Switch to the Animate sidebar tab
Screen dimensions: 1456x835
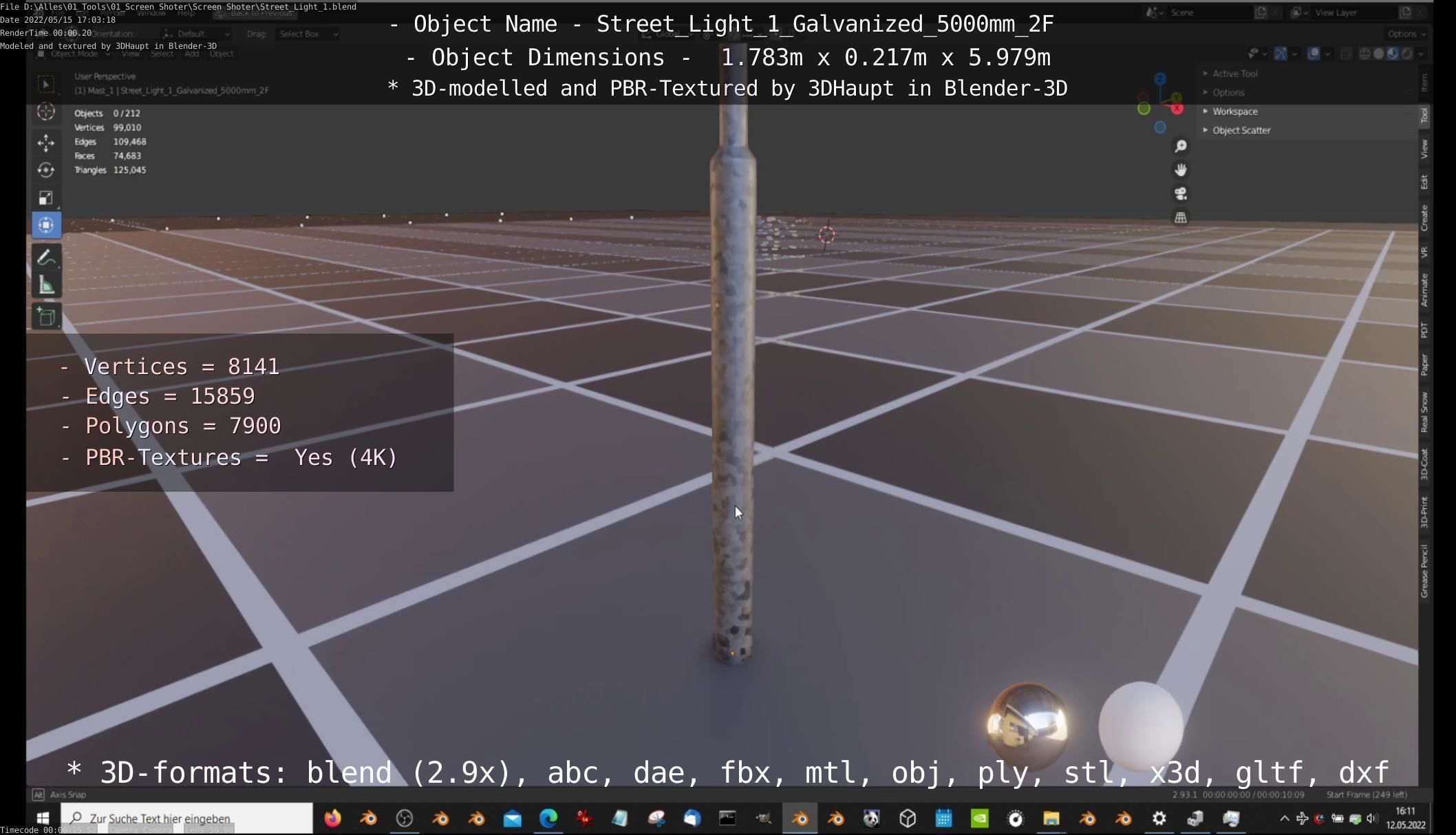tap(1425, 290)
